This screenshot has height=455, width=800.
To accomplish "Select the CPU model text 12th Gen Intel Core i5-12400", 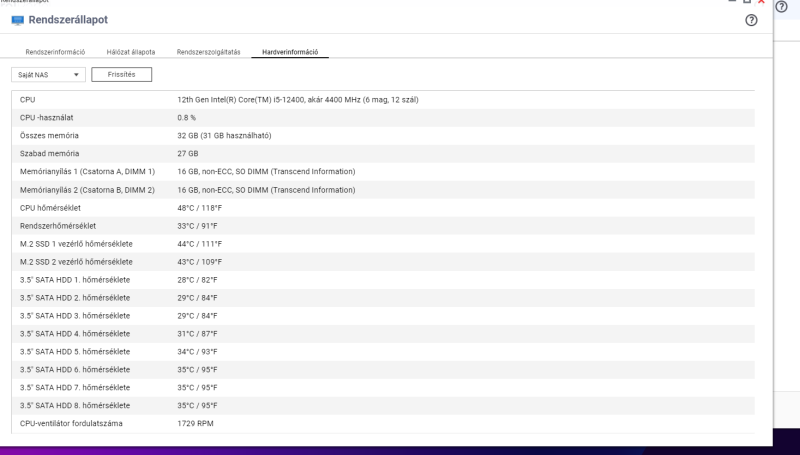I will coord(297,99).
